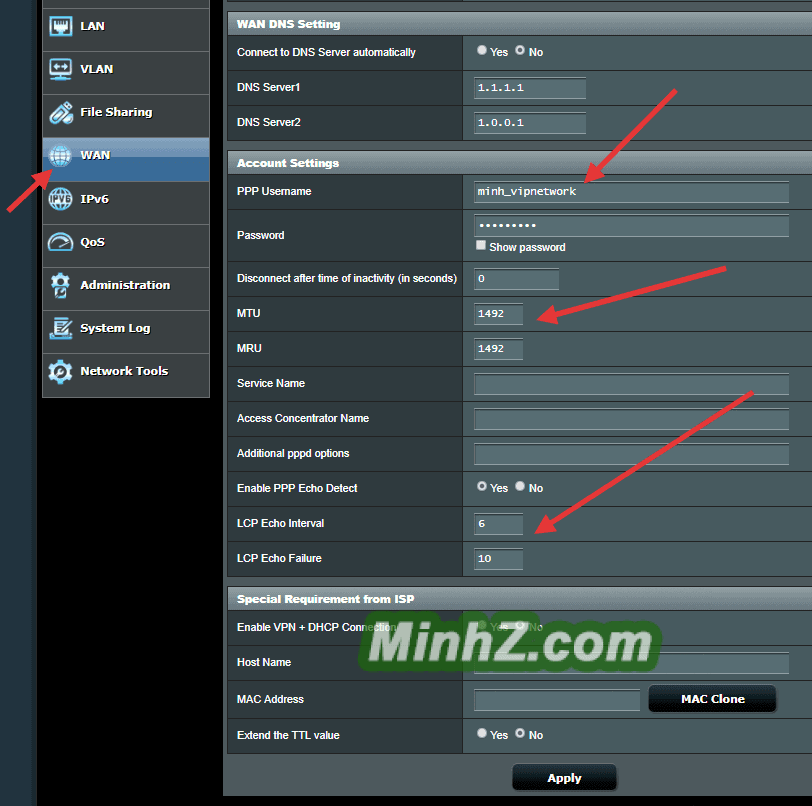Choose Yes for Extend the TTL value
812x806 pixels.
click(482, 734)
